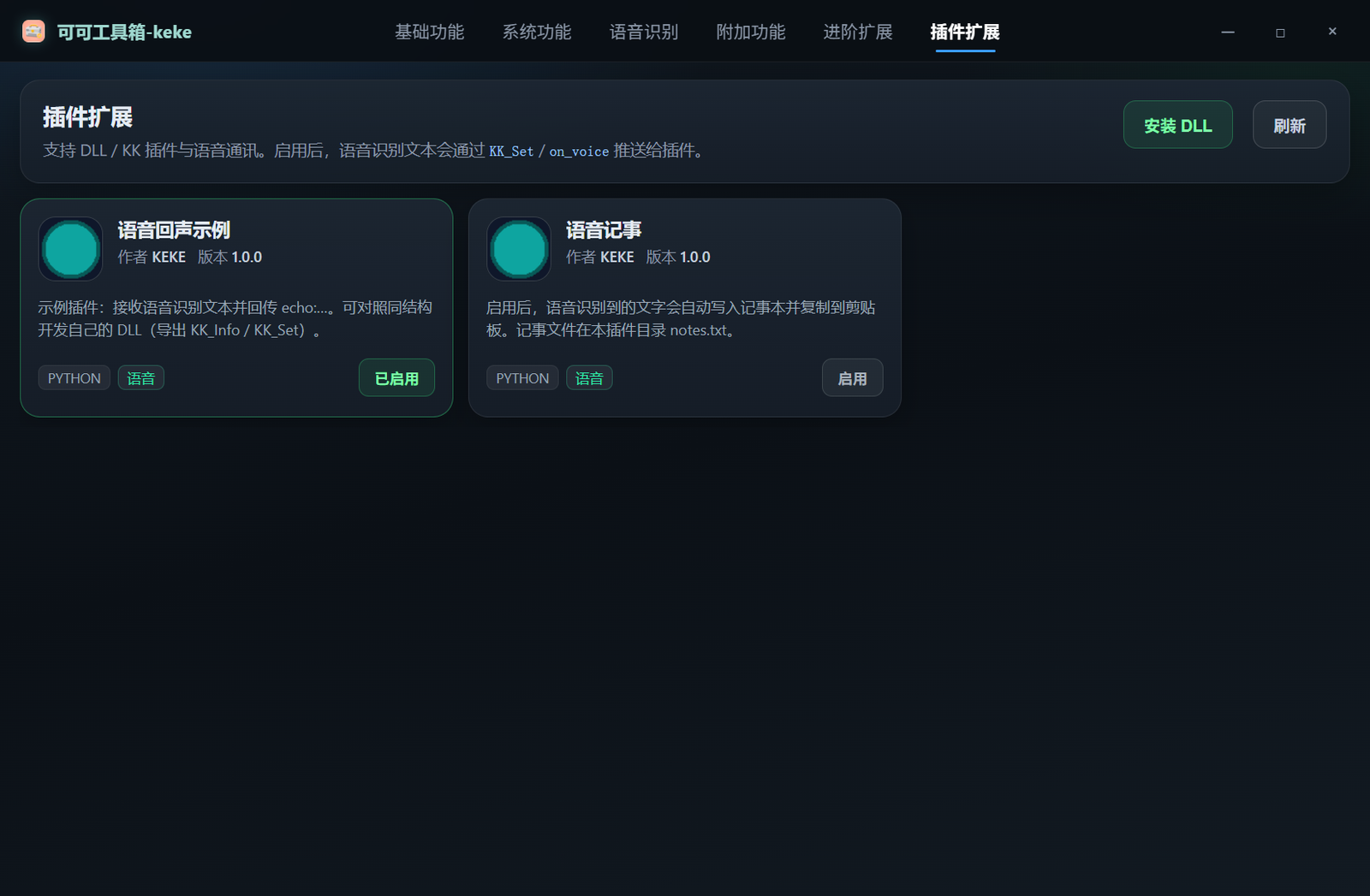1370x896 pixels.
Task: Open the 进阶扩展 tab
Action: [x=858, y=32]
